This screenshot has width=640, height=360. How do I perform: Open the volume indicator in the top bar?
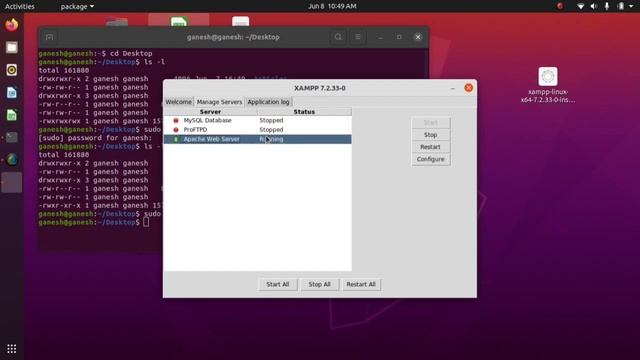(594, 6)
